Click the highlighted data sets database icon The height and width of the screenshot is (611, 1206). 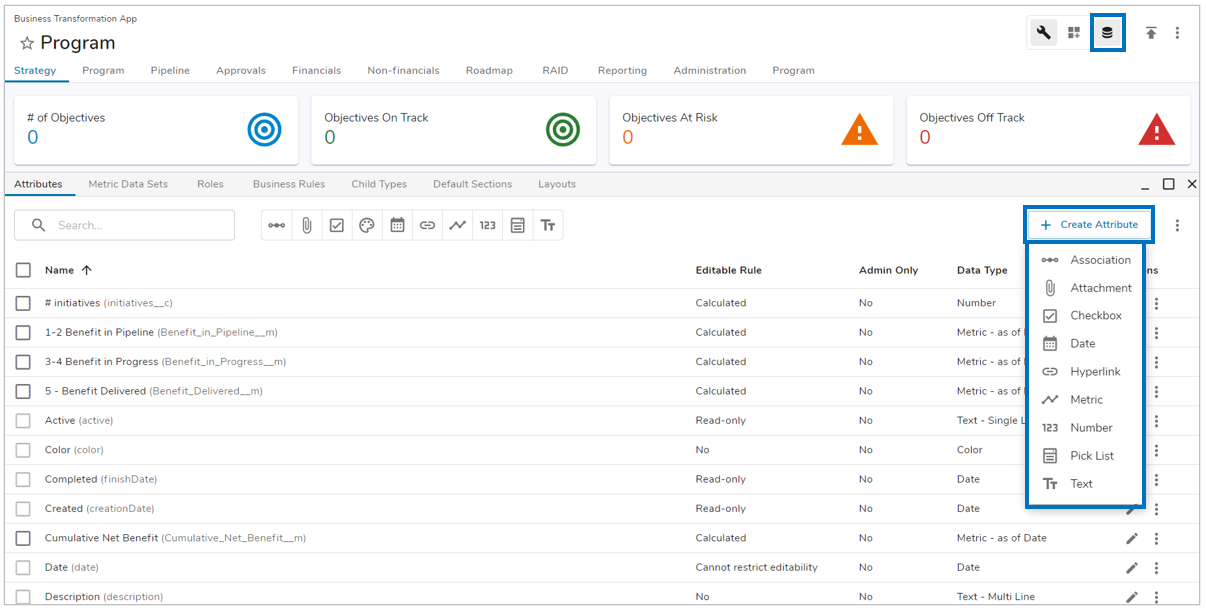click(1107, 32)
